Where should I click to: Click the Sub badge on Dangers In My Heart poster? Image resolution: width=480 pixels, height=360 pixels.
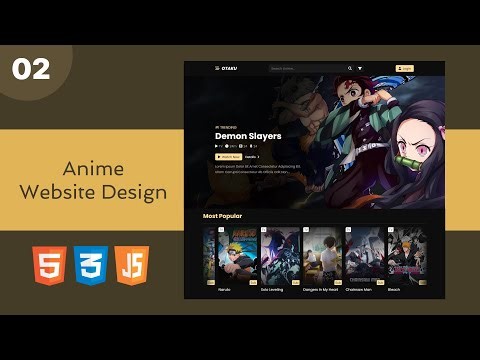(338, 282)
